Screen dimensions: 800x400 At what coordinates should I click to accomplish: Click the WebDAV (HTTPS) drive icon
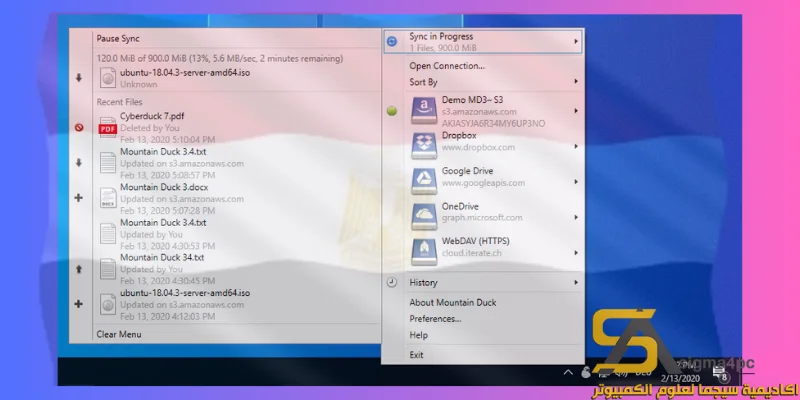pos(424,252)
